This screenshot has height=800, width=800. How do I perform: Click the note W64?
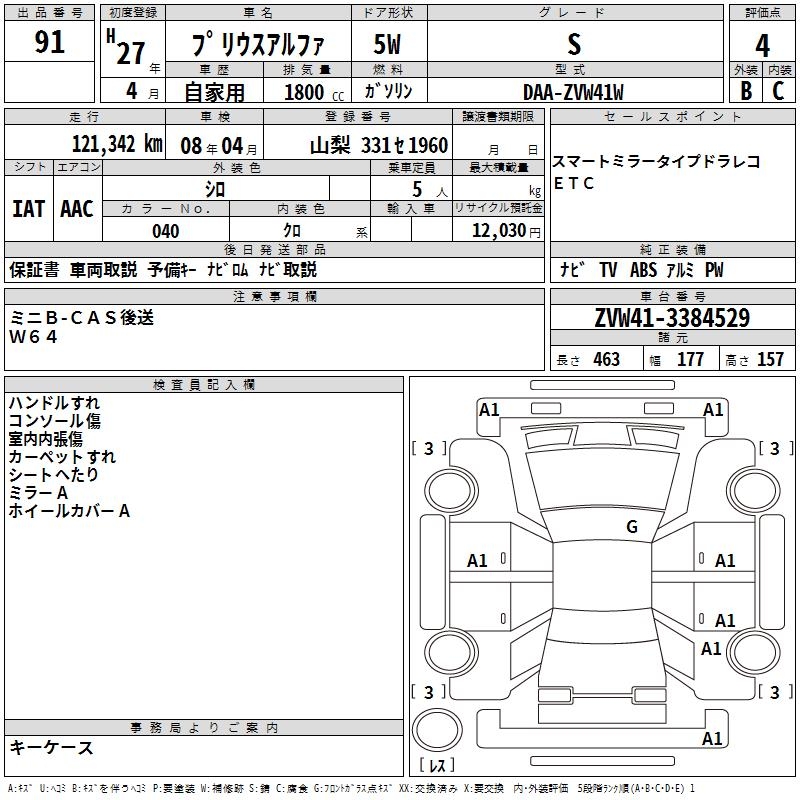(33, 337)
